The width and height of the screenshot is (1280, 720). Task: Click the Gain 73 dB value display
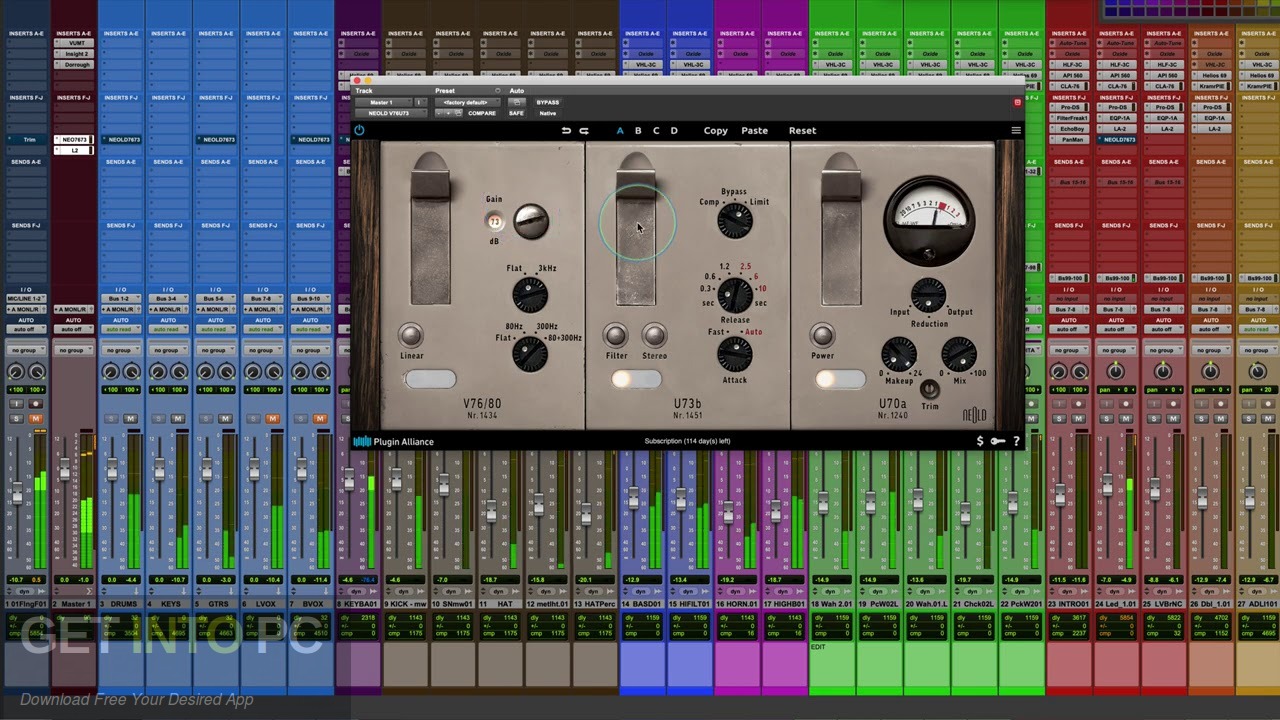[x=494, y=222]
